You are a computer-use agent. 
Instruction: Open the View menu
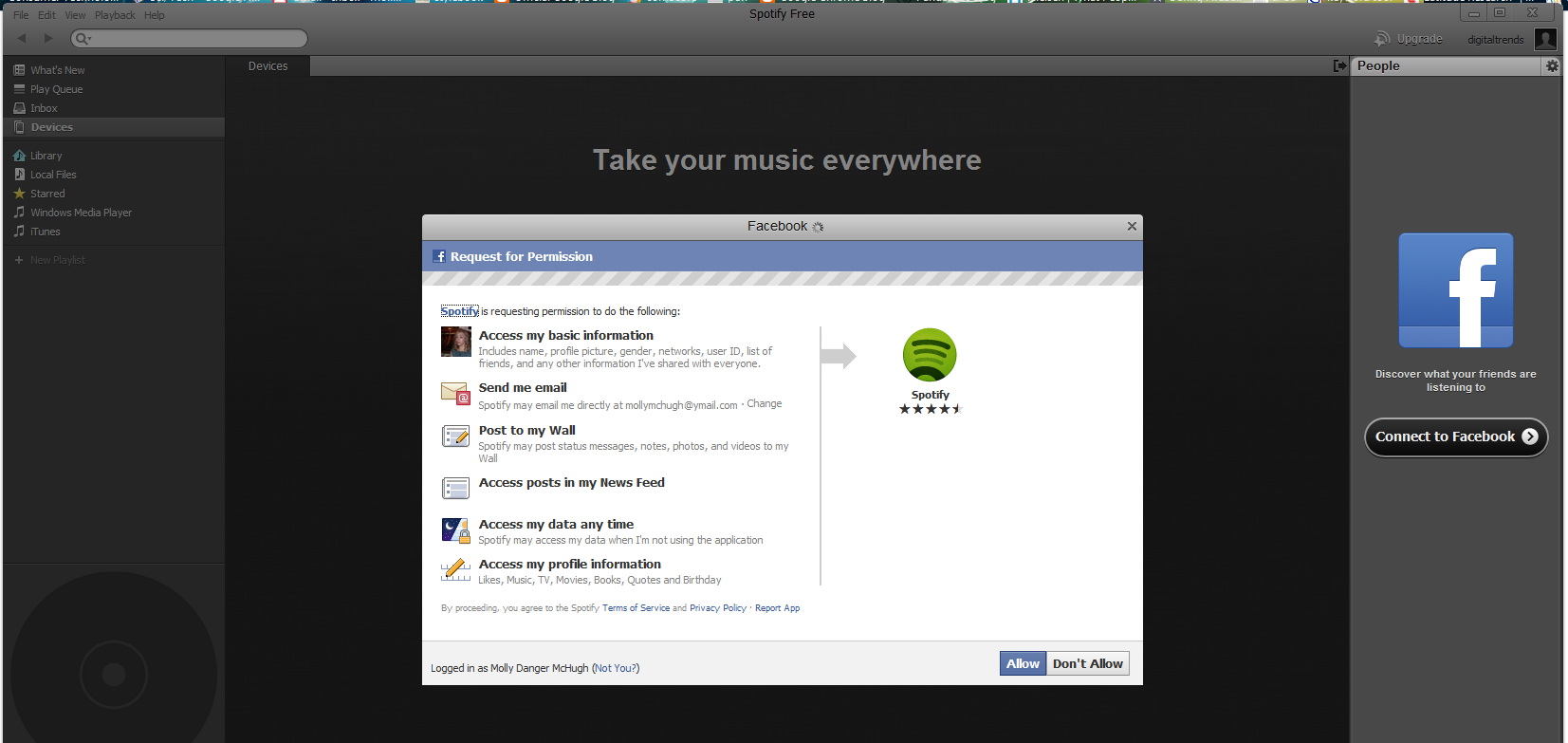click(x=75, y=15)
